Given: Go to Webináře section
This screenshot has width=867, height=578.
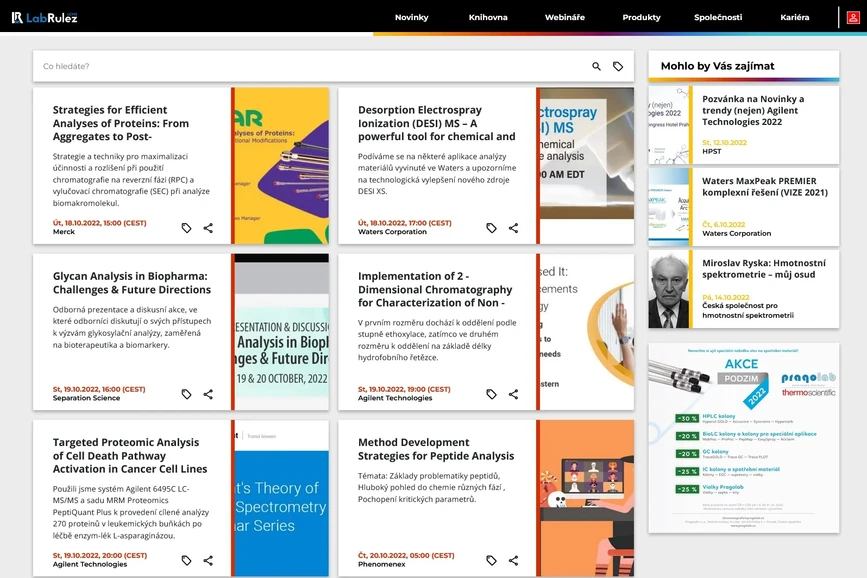Looking at the screenshot, I should [565, 17].
